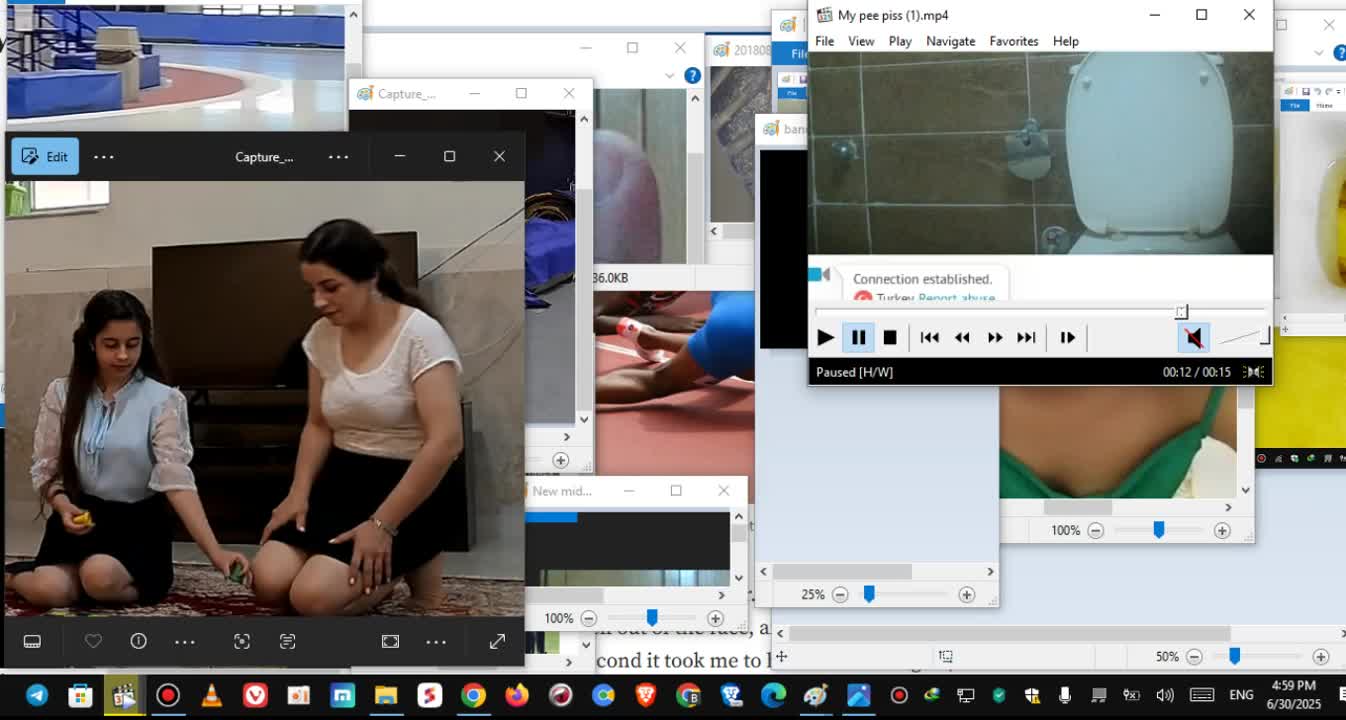1346x720 pixels.
Task: Skip to the previous item in the media player
Action: [x=929, y=338]
